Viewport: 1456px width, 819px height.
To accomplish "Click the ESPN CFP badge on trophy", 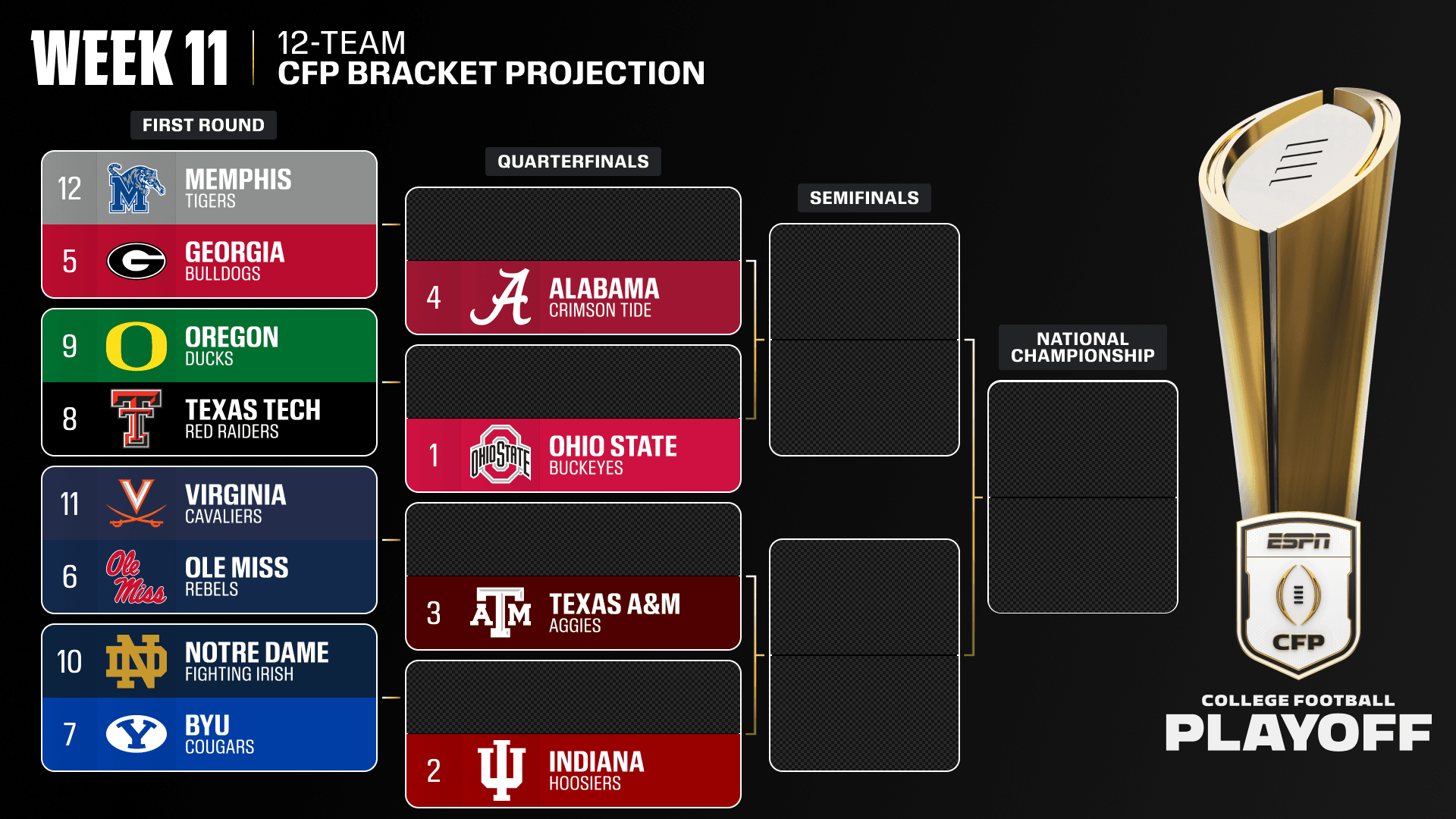I will [1298, 595].
